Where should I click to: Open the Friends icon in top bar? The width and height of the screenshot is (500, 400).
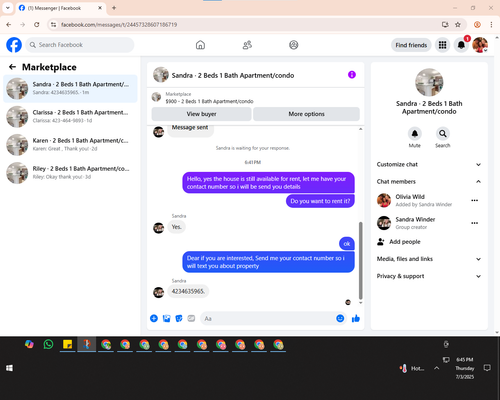coord(247,45)
